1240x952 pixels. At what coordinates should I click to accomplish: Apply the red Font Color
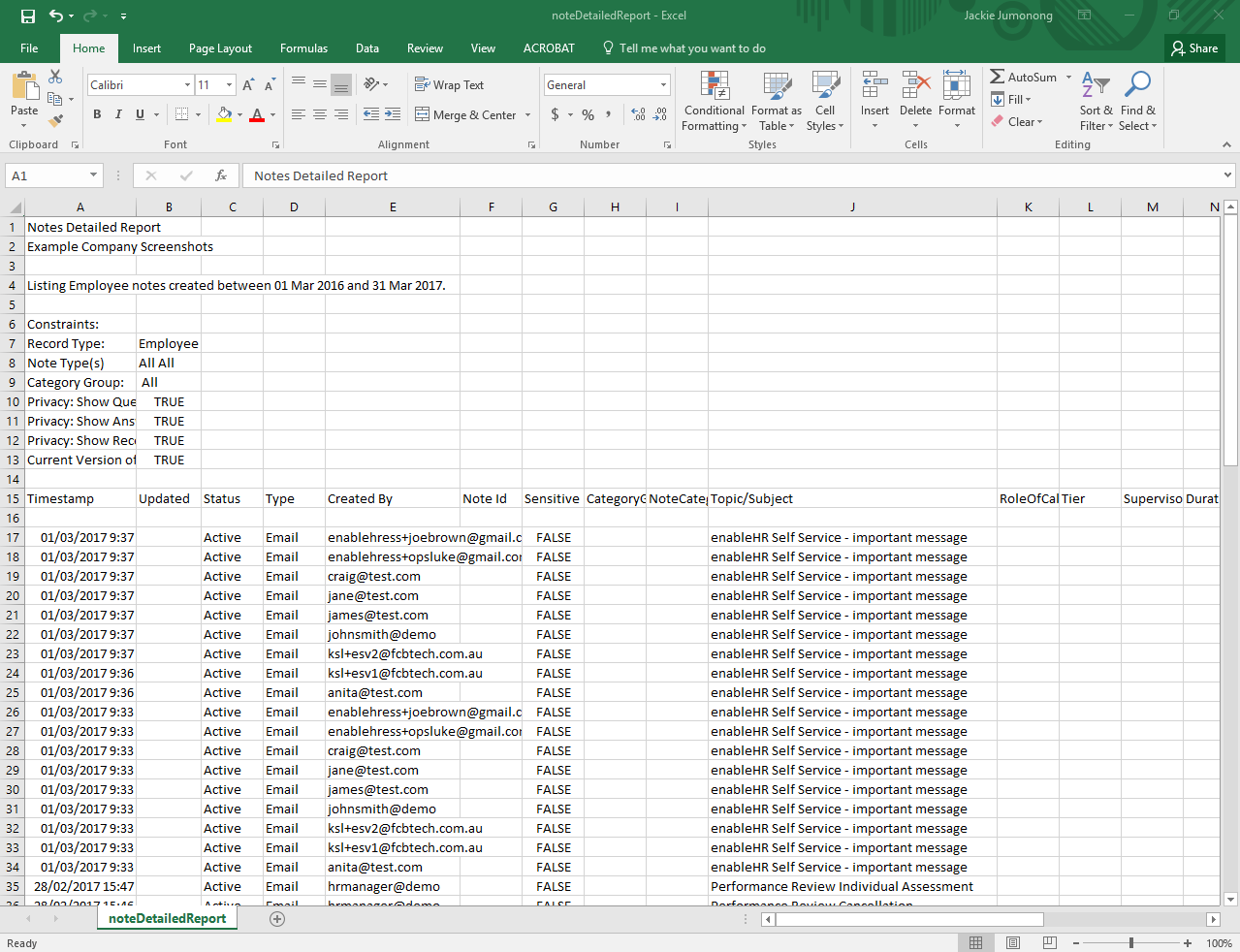[x=257, y=114]
